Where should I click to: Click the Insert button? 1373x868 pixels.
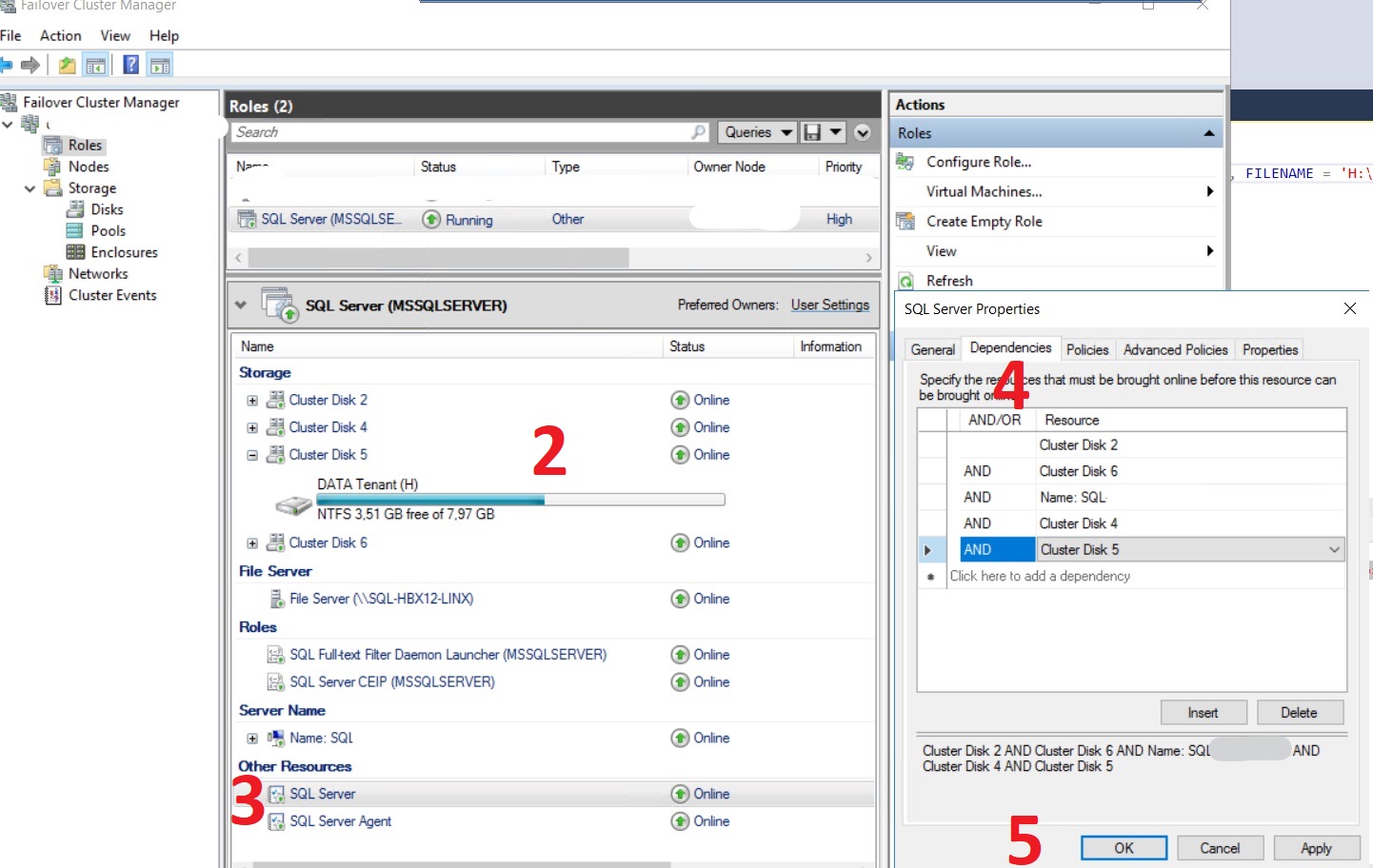pos(1204,713)
